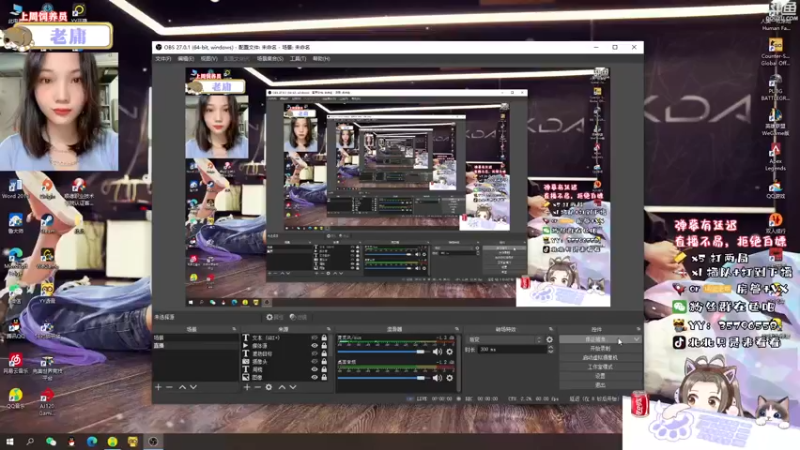Pop out the Sources panel dock icon
Image resolution: width=800 pixels, height=450 pixels.
[329, 330]
